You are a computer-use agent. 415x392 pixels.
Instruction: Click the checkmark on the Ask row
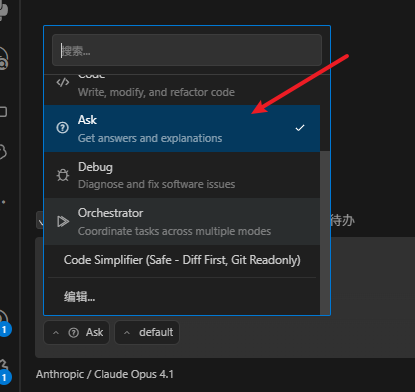[x=300, y=128]
